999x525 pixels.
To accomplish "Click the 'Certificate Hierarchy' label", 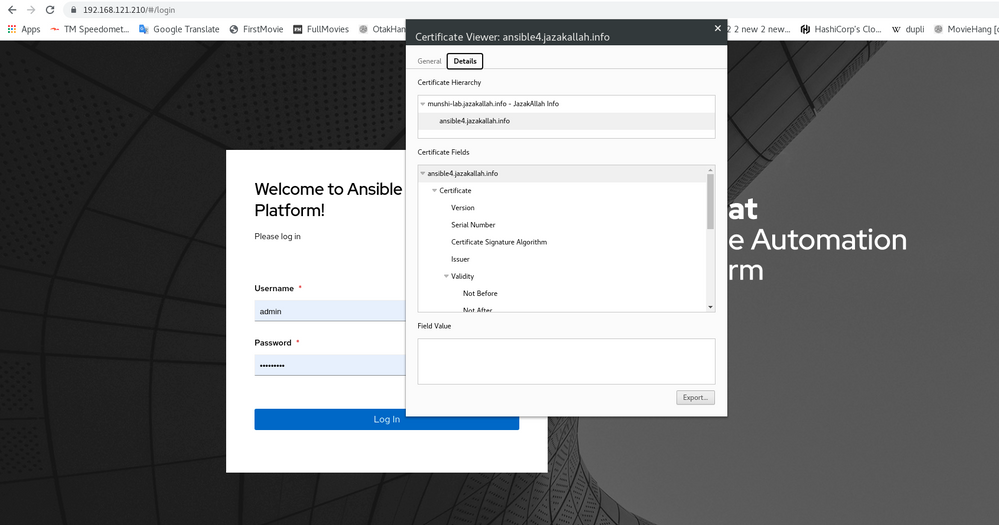I will tap(449, 83).
